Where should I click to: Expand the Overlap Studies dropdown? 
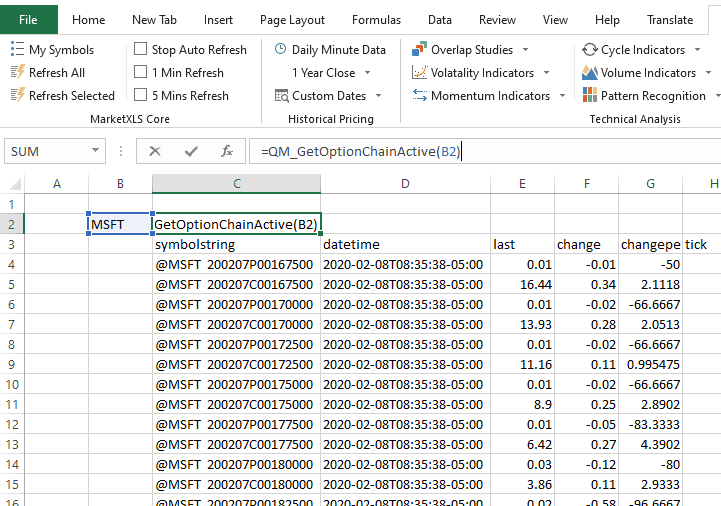526,50
